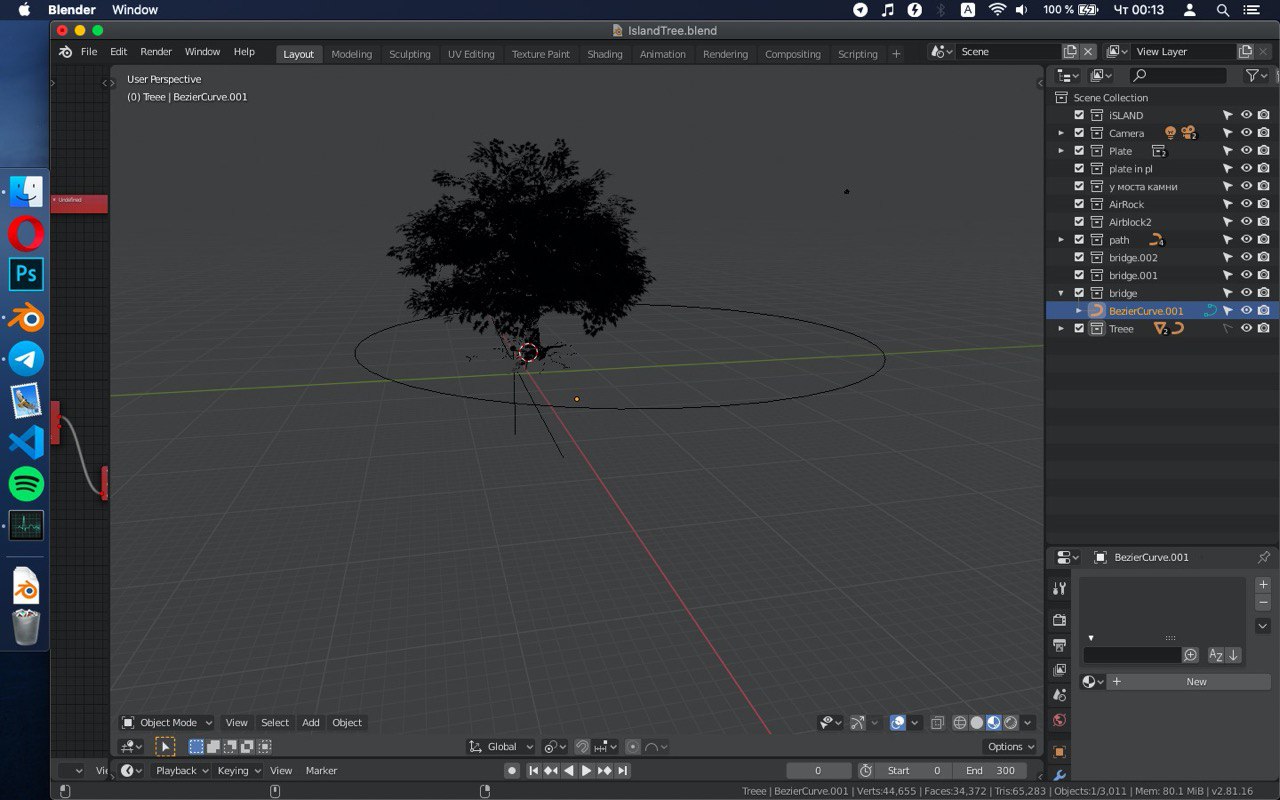The image size is (1280, 800).
Task: Open the Scene properties tab
Action: 1060,695
